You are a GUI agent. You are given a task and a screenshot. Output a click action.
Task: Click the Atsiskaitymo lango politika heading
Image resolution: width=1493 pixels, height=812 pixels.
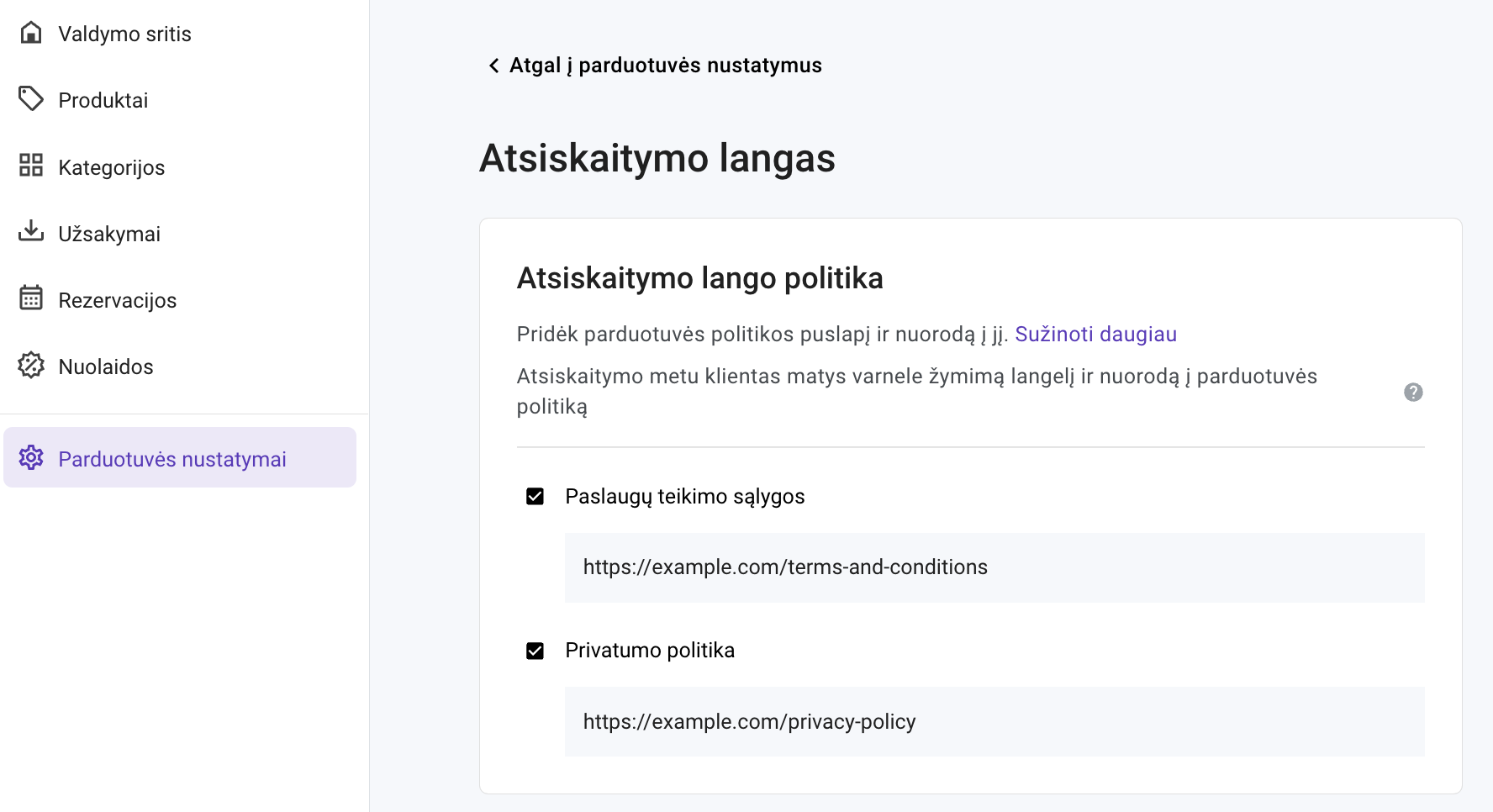click(699, 278)
